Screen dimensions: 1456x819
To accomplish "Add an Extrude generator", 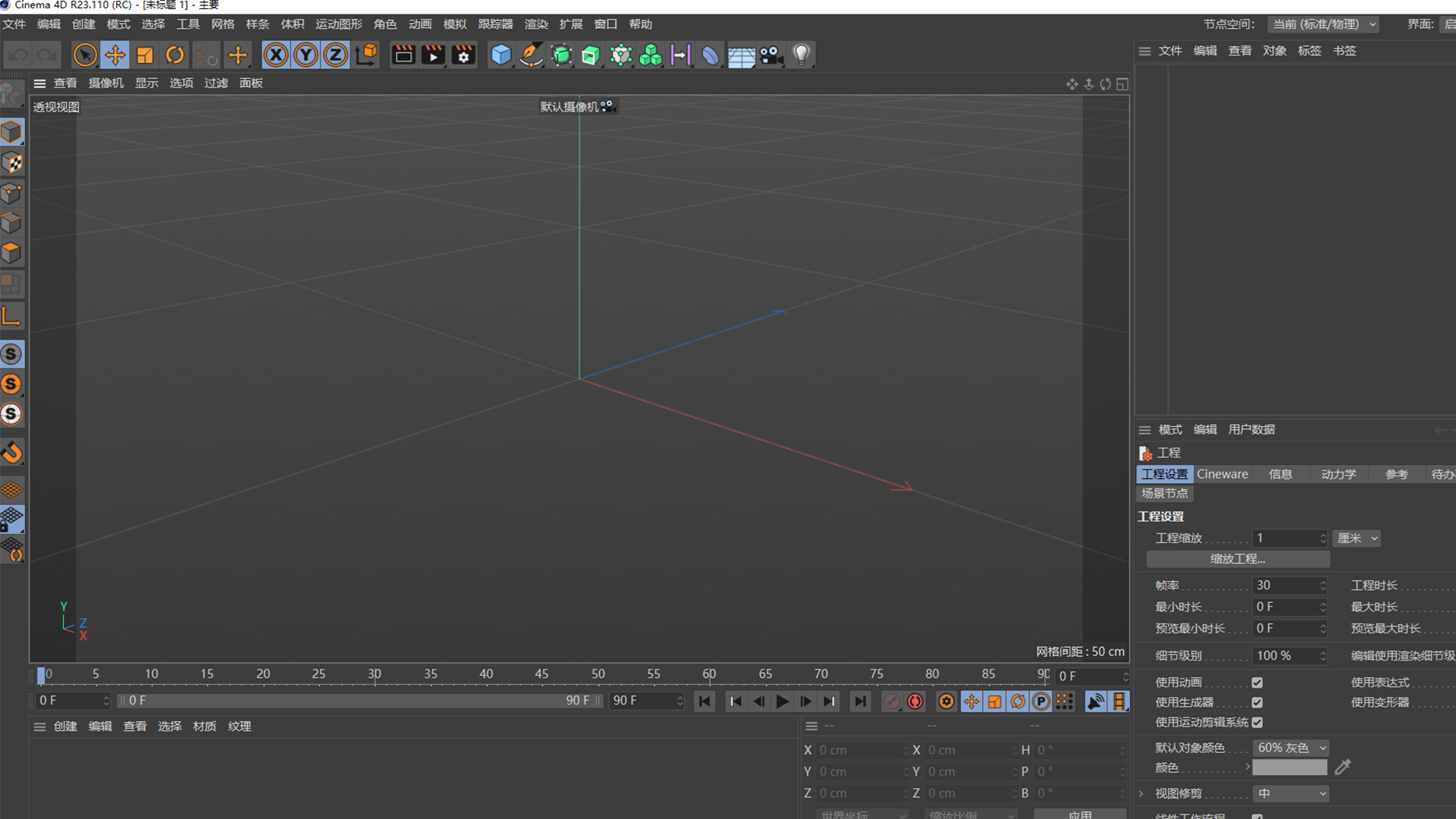I will 591,55.
